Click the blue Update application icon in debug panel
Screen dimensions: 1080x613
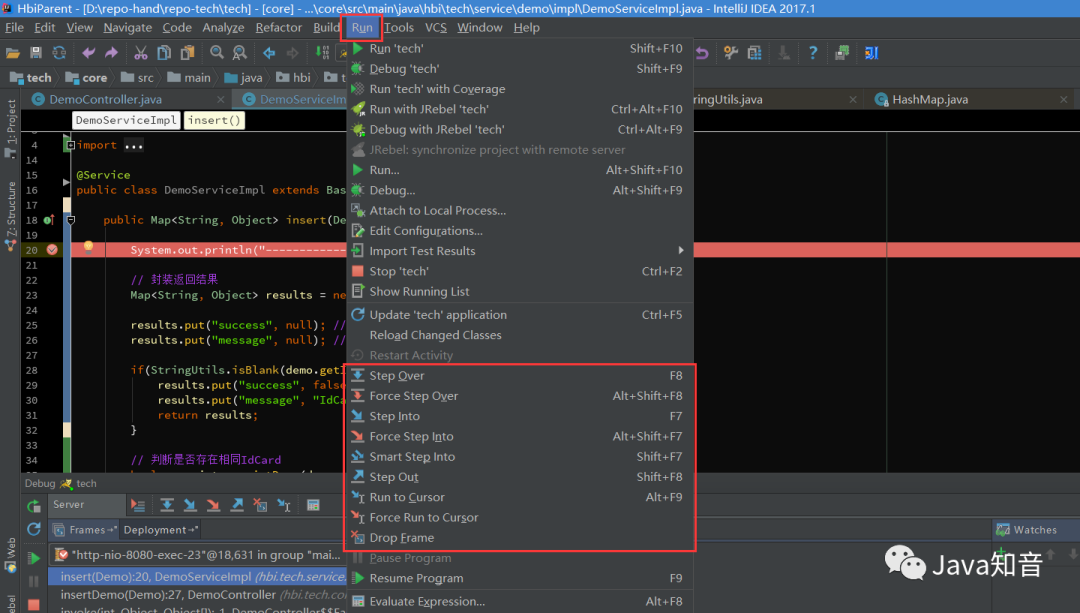pos(34,529)
